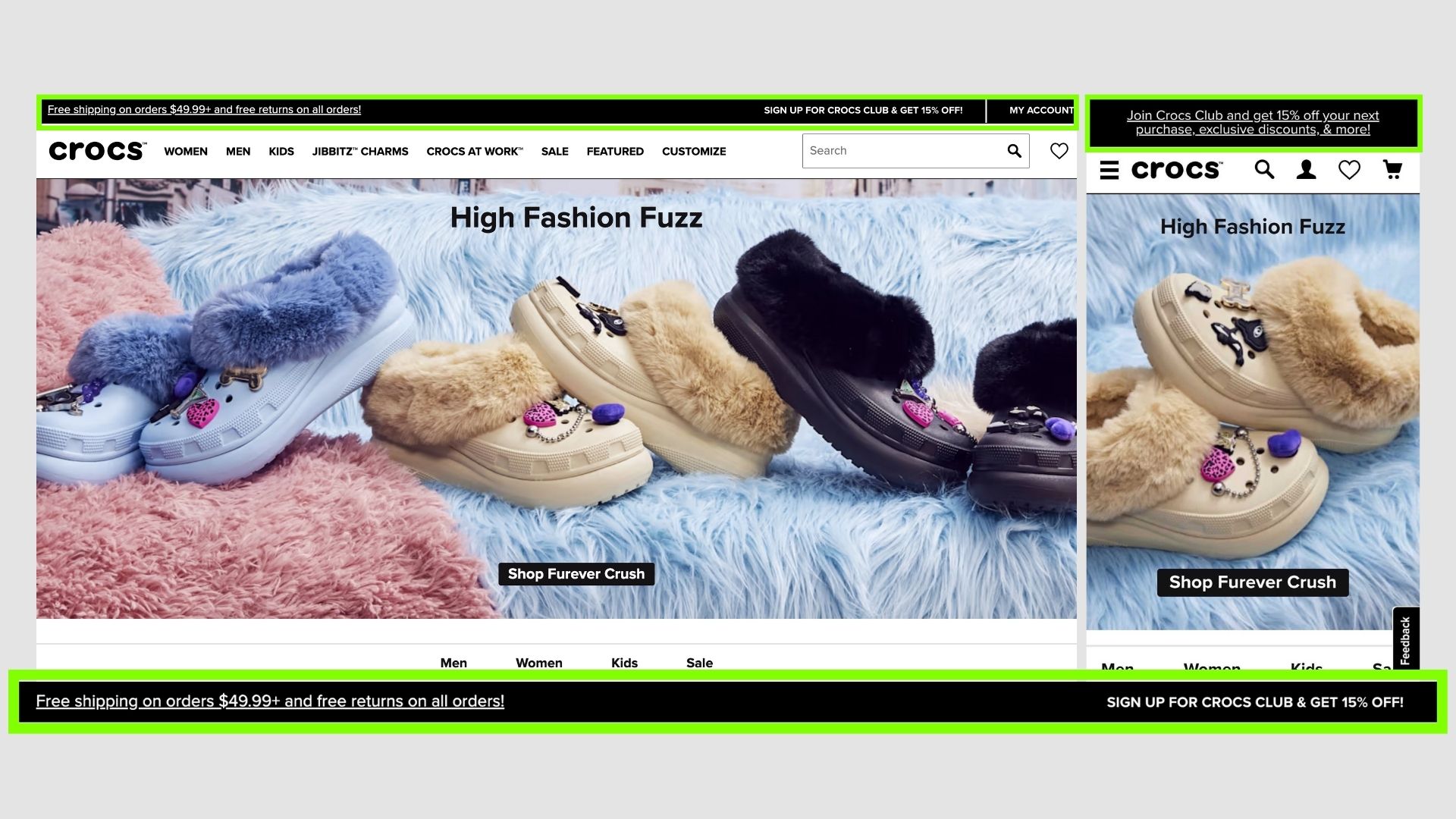Click the desktop Shop Furever Crush button
This screenshot has height=819, width=1456.
(576, 574)
